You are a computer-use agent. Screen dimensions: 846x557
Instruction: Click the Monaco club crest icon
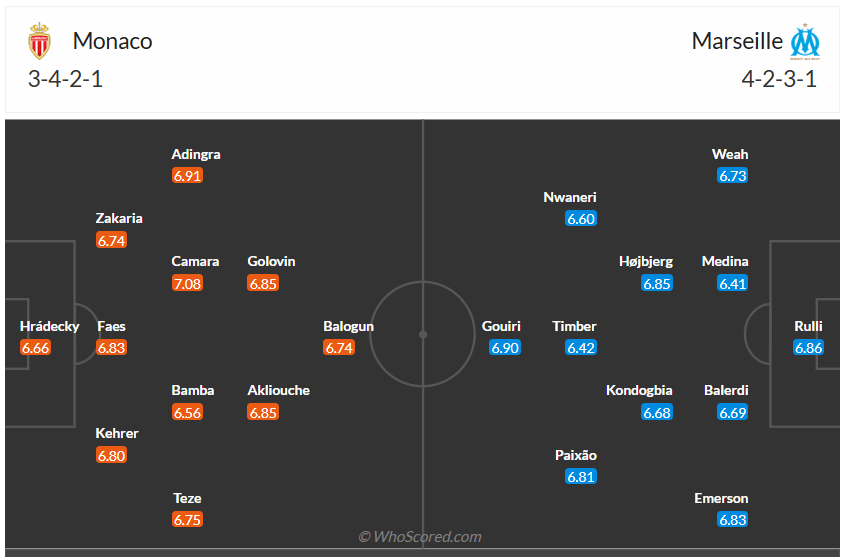[40, 42]
